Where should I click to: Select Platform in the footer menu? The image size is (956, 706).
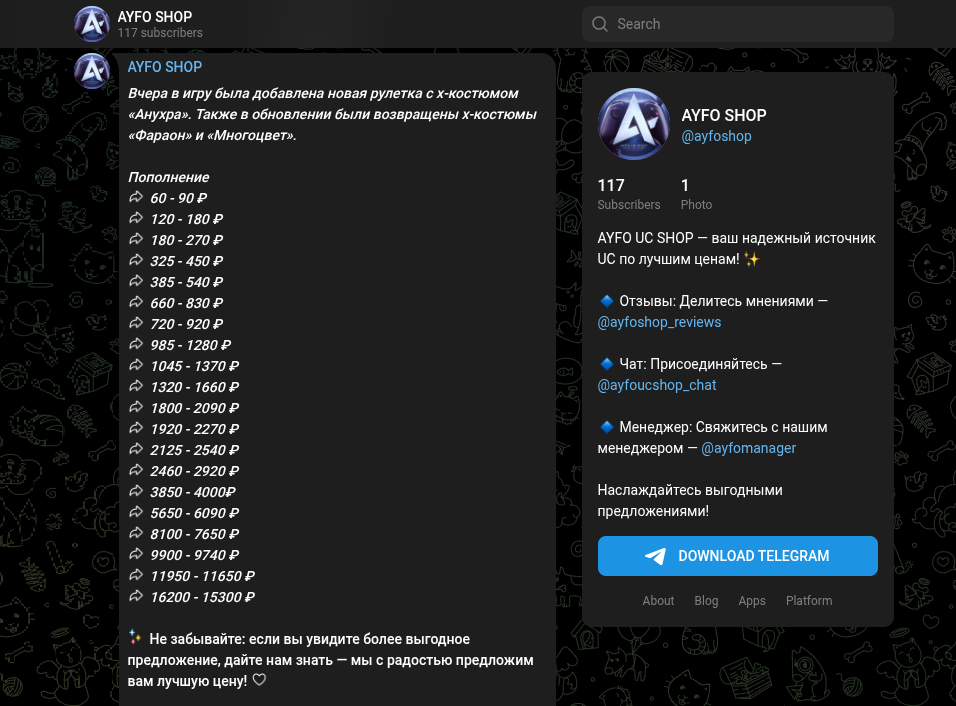[x=809, y=601]
